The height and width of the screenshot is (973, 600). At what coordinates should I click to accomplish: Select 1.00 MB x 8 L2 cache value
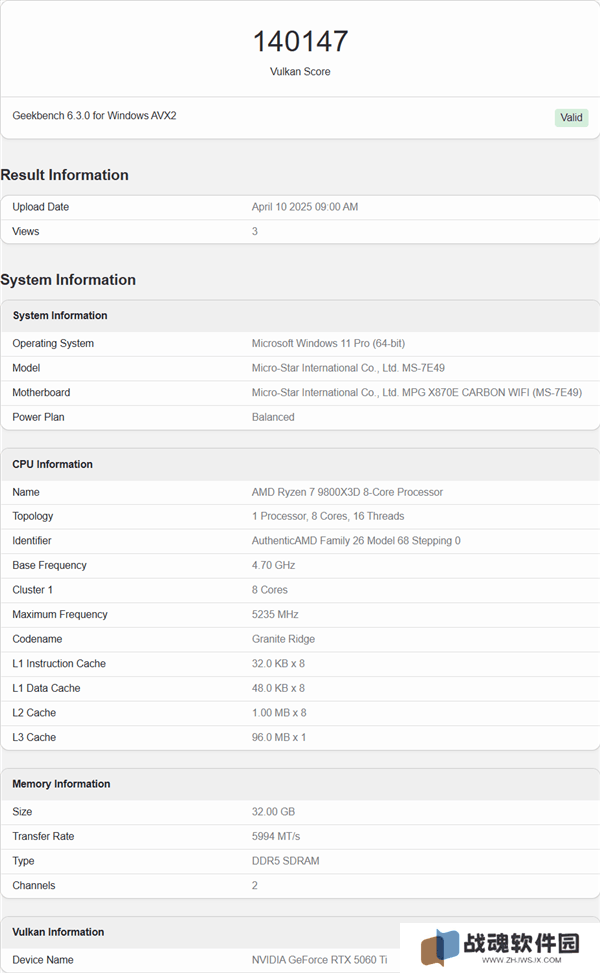279,713
